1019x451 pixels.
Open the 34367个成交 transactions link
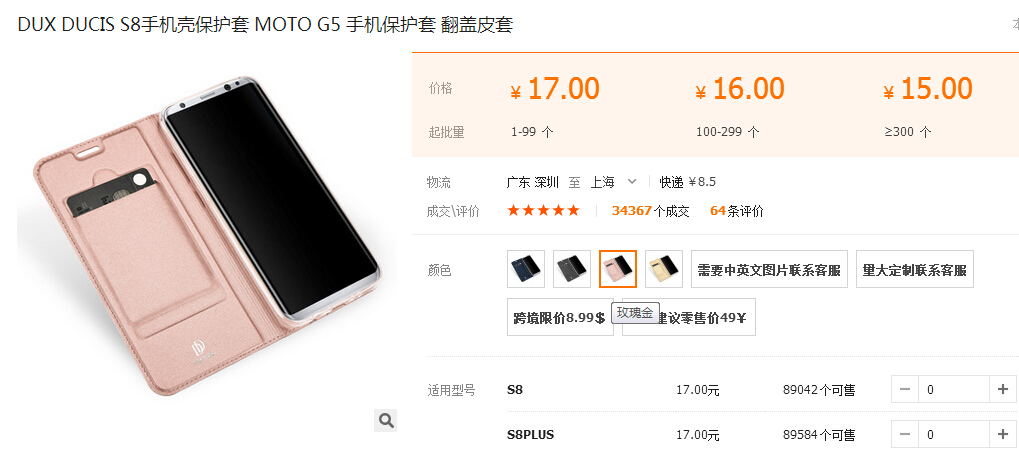pyautogui.click(x=651, y=211)
